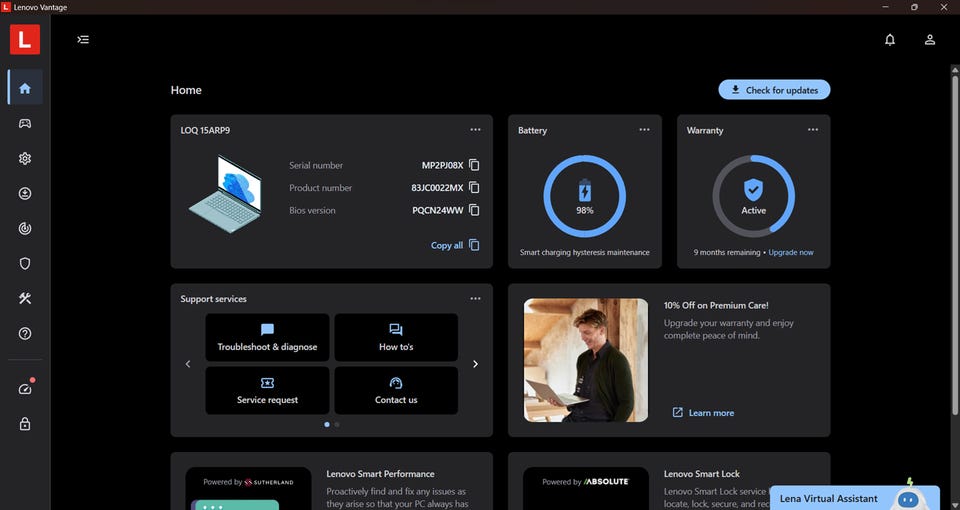Open the Battery card three-dot menu
Screen dimensions: 960x510
point(644,130)
